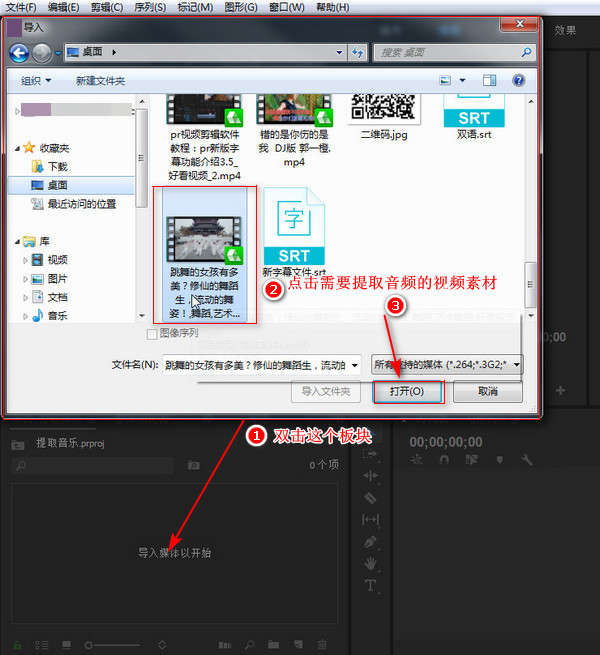Toggle the preview pane icon

(489, 80)
